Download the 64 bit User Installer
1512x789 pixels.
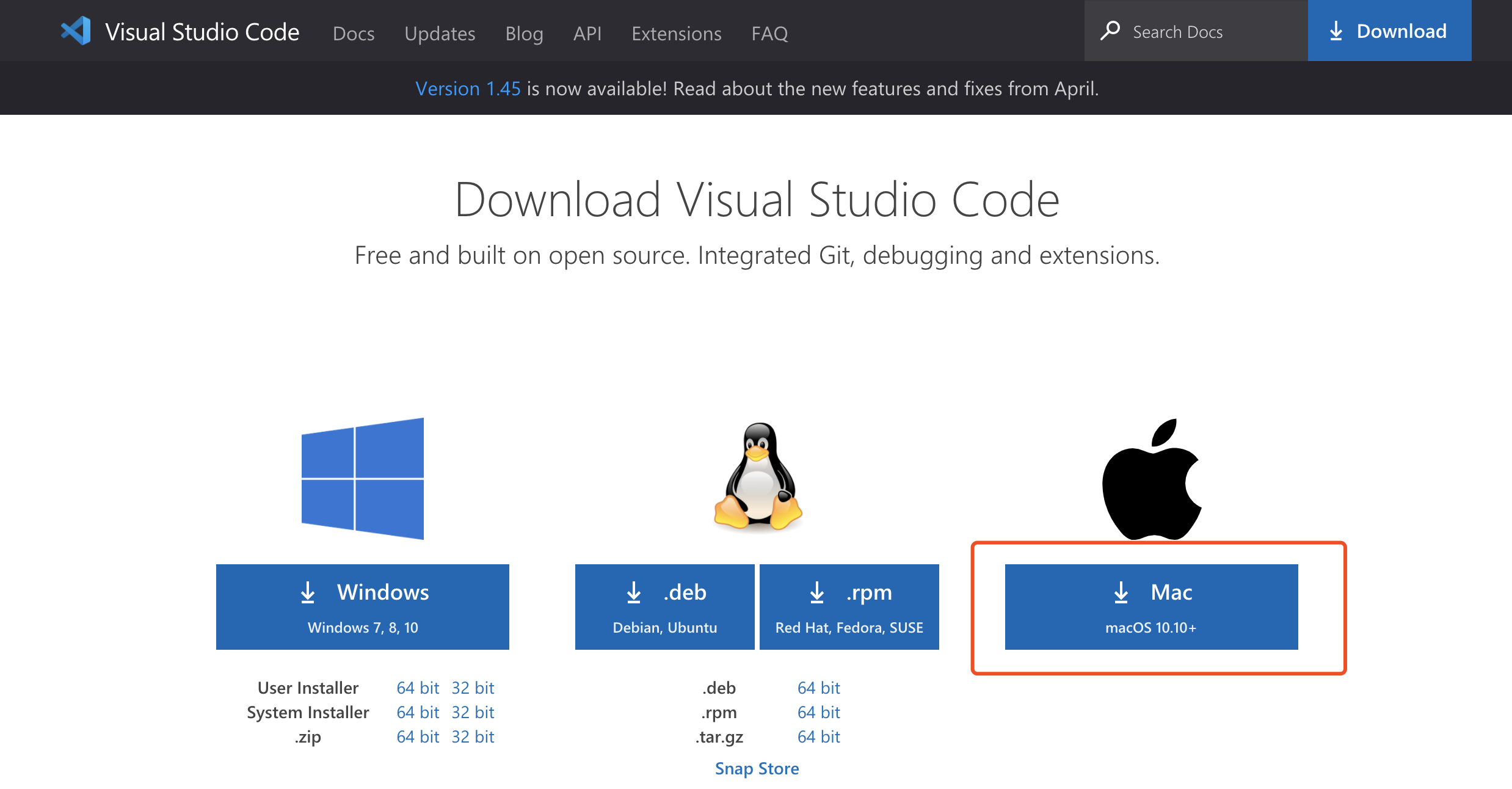[418, 688]
